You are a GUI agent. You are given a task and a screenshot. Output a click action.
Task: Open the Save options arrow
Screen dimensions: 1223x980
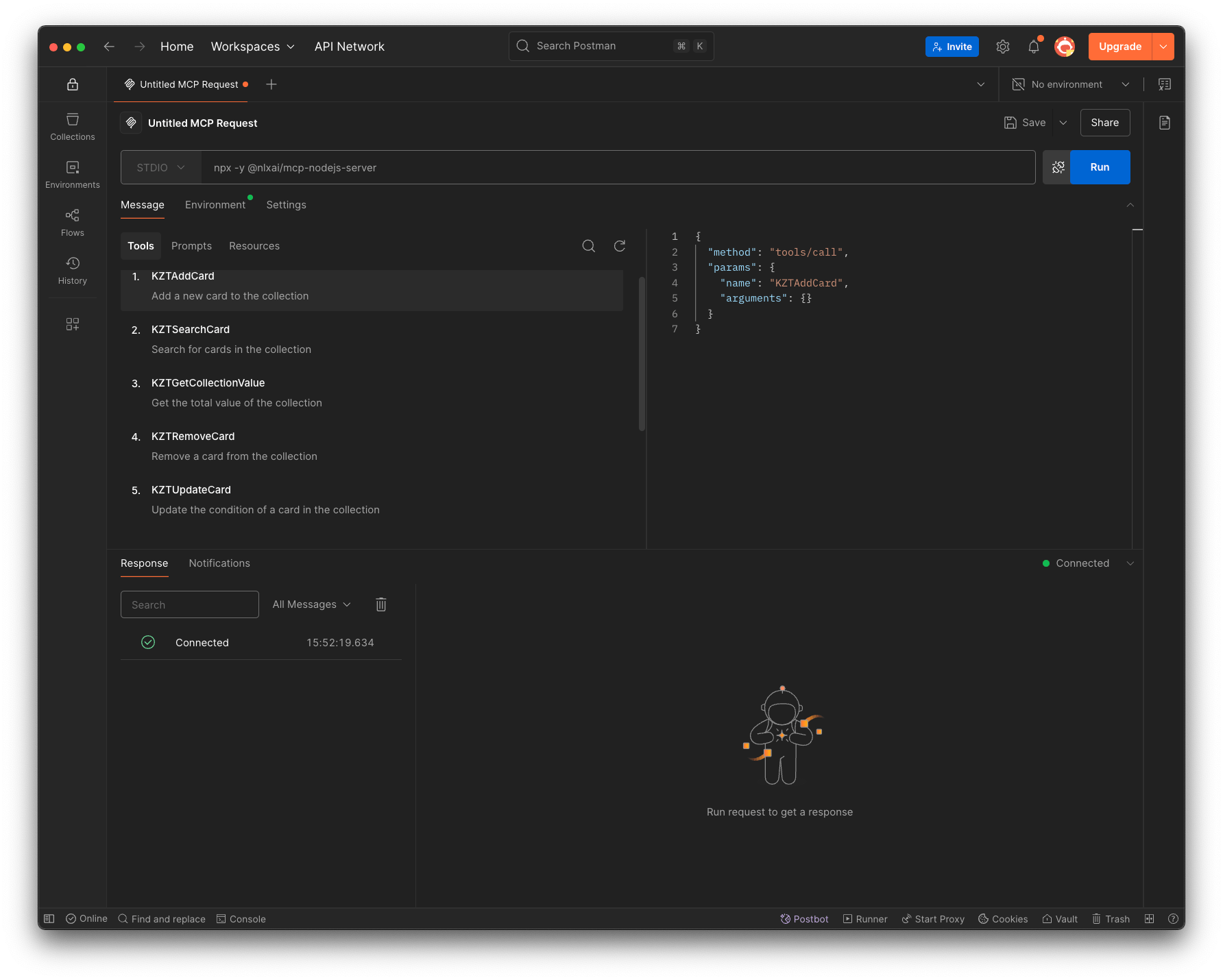[x=1063, y=123]
